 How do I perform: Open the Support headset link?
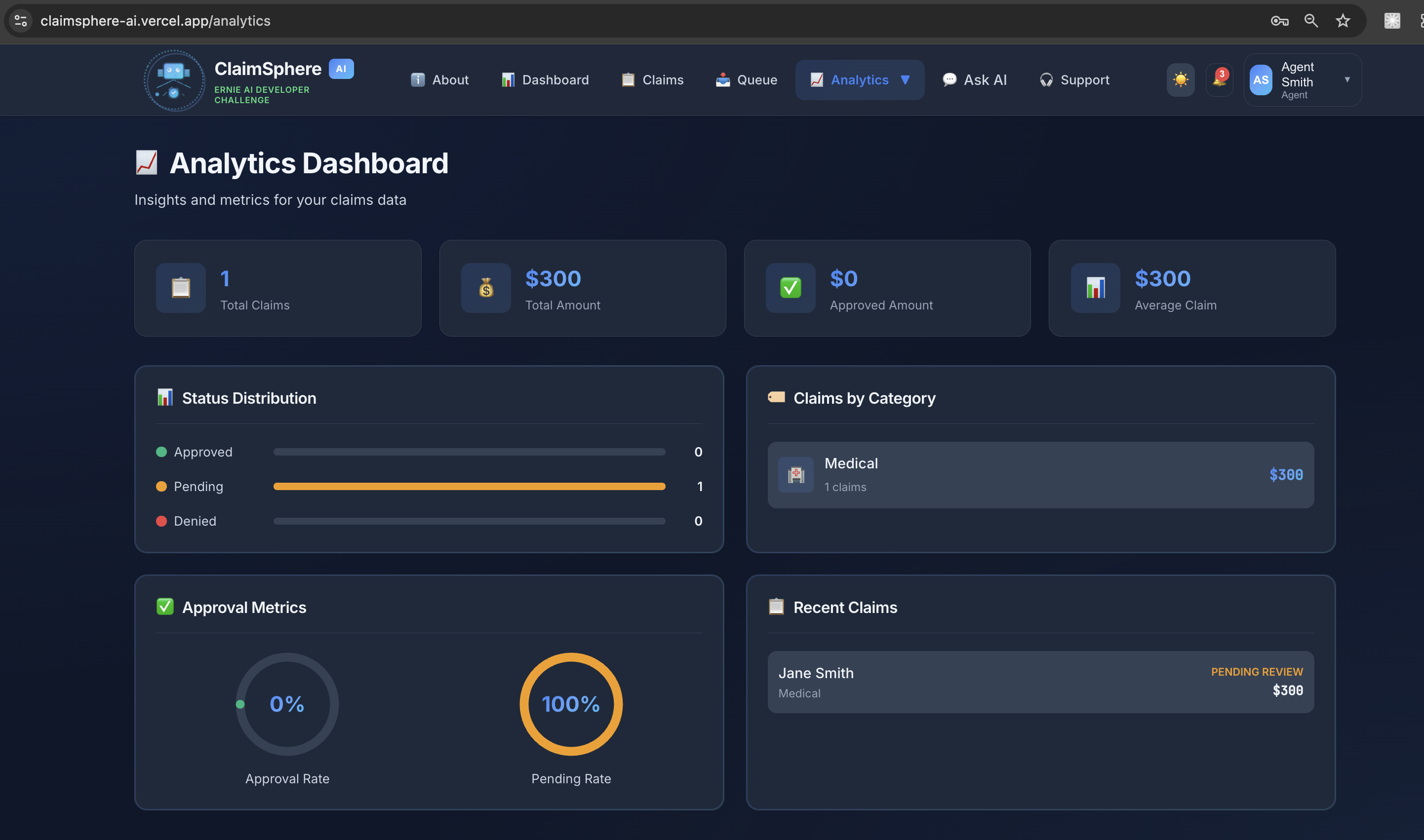tap(1074, 80)
